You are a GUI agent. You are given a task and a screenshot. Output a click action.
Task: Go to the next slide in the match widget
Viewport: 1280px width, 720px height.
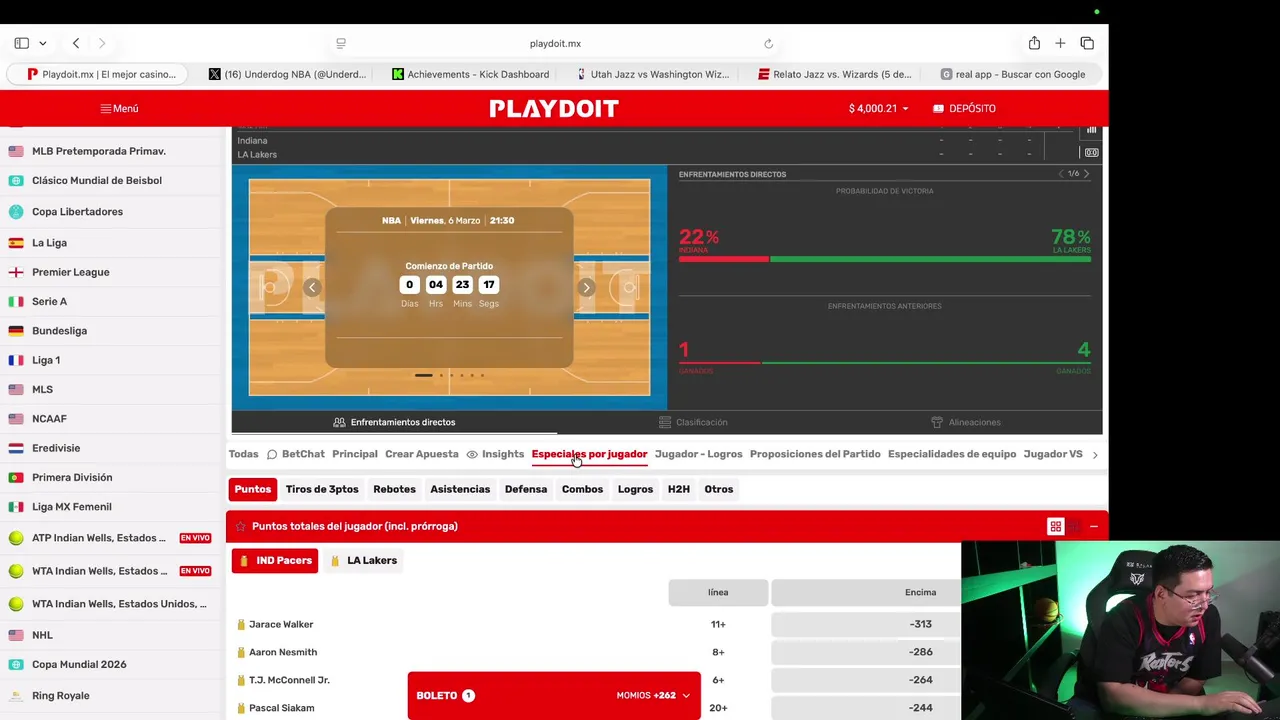click(587, 288)
